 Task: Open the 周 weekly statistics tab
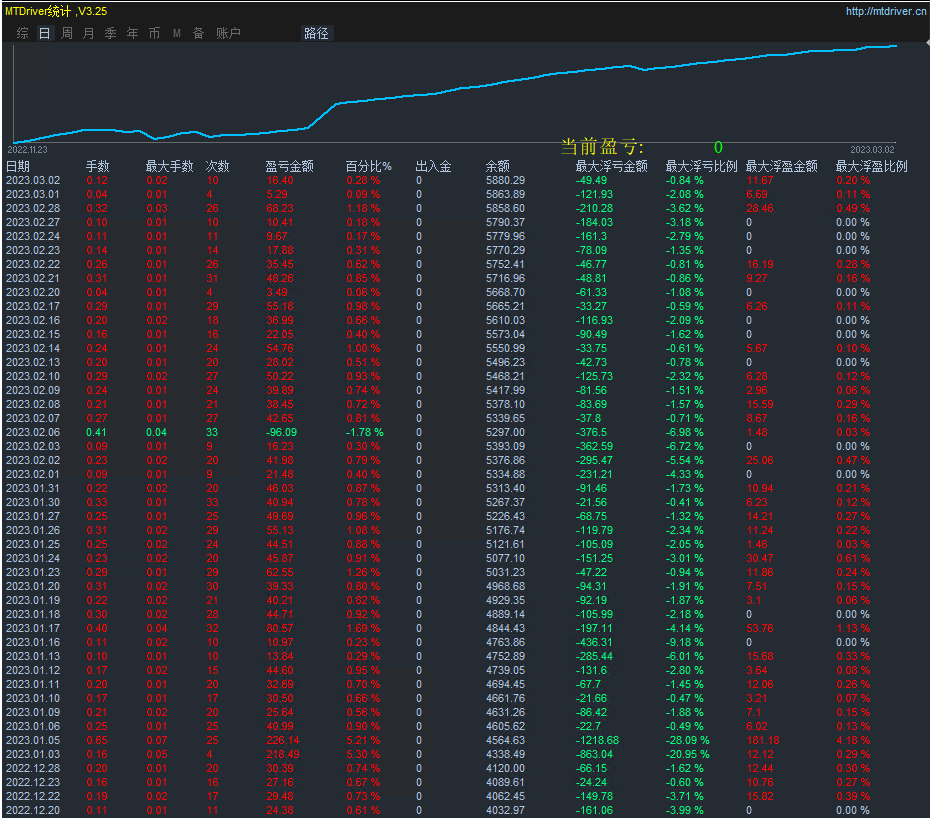[66, 33]
